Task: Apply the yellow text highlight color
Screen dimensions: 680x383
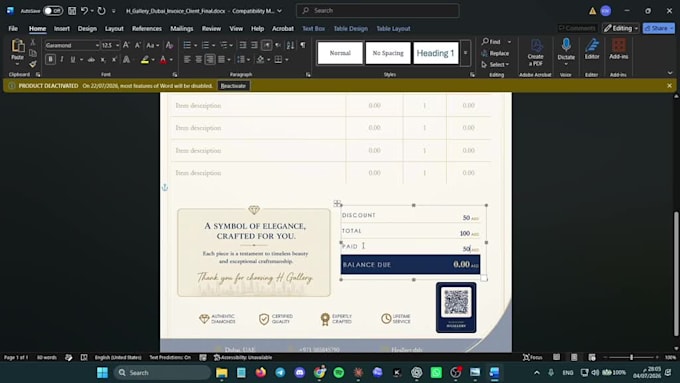Action: pos(145,59)
